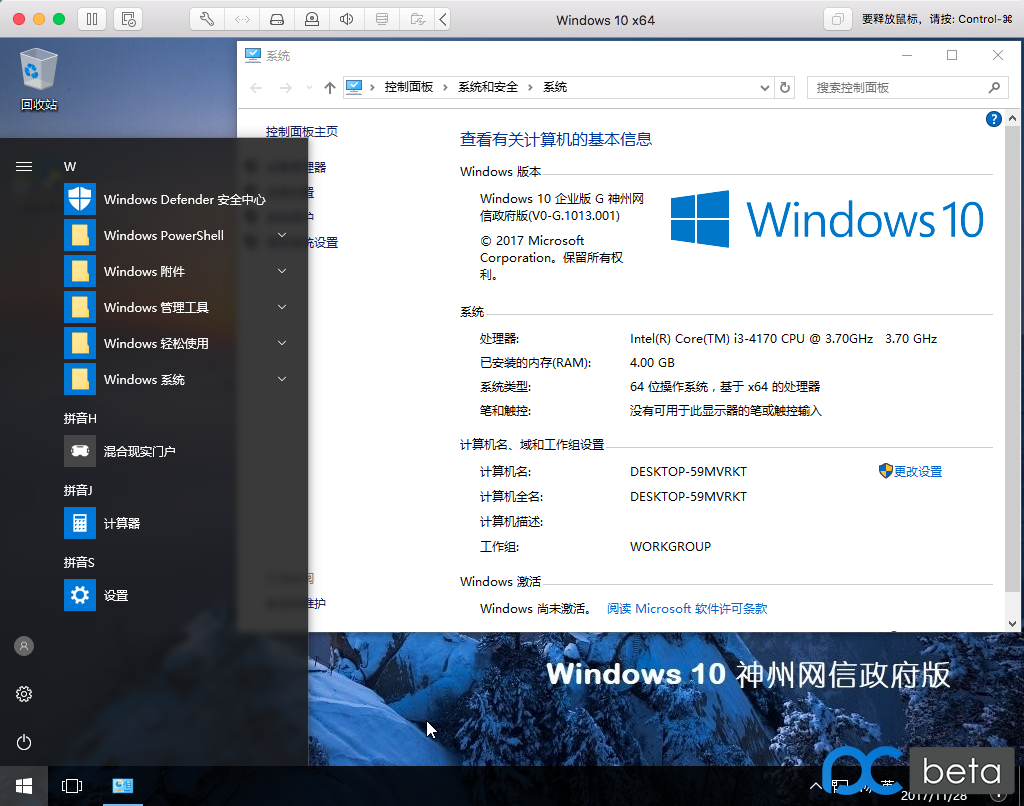This screenshot has height=806, width=1024.
Task: Go back in System window
Action: coord(256,88)
